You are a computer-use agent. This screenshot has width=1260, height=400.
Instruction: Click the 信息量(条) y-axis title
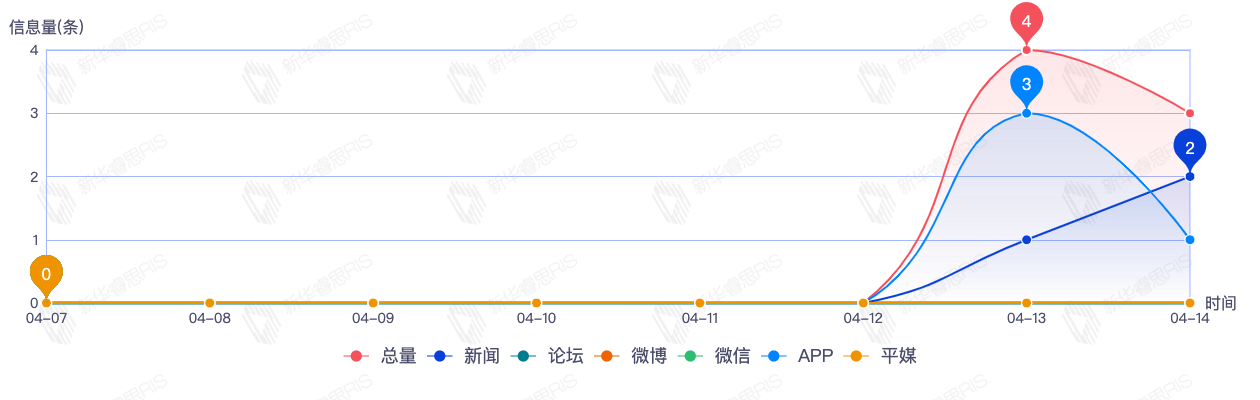click(x=46, y=27)
